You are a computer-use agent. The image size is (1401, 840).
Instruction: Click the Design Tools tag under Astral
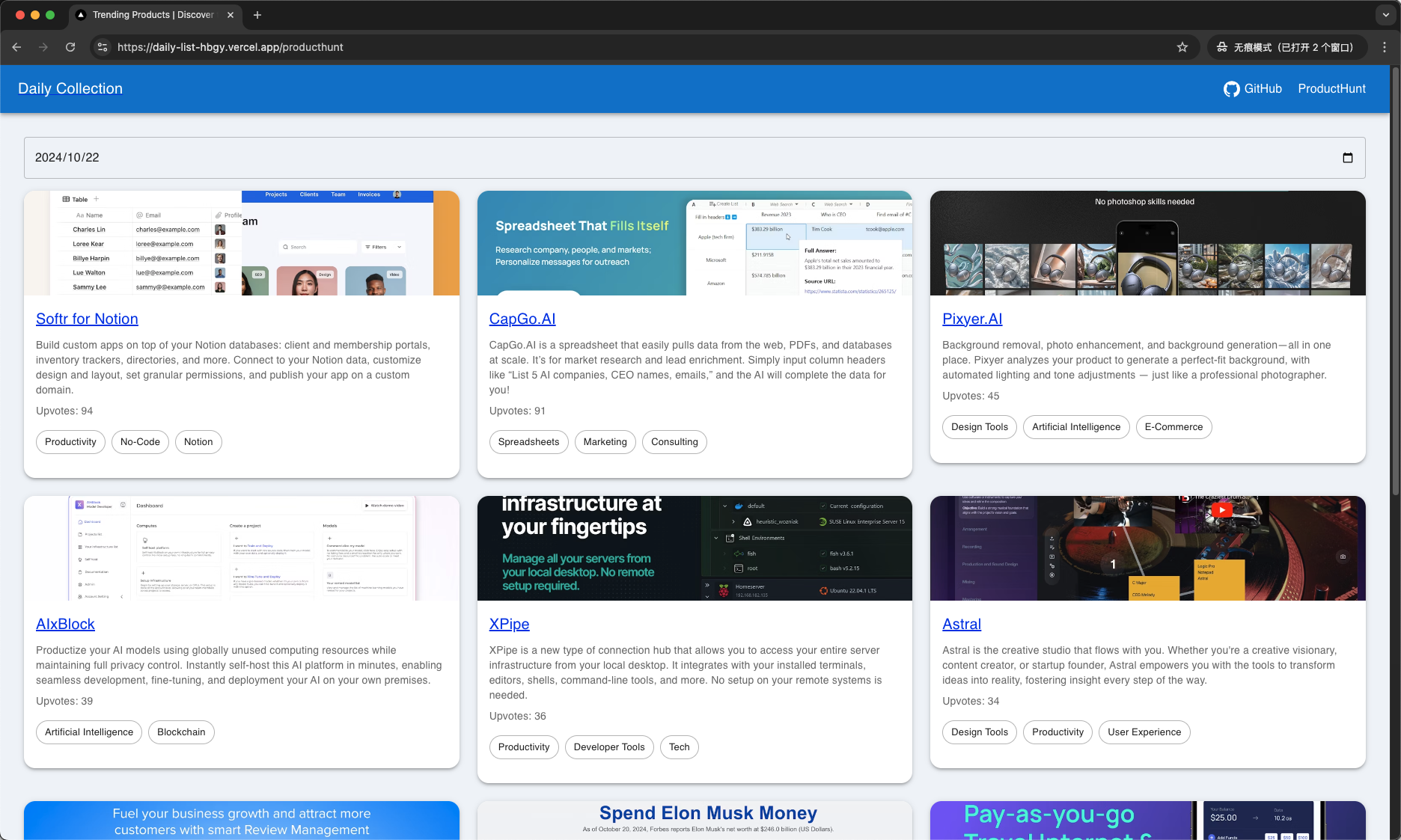[x=980, y=732]
